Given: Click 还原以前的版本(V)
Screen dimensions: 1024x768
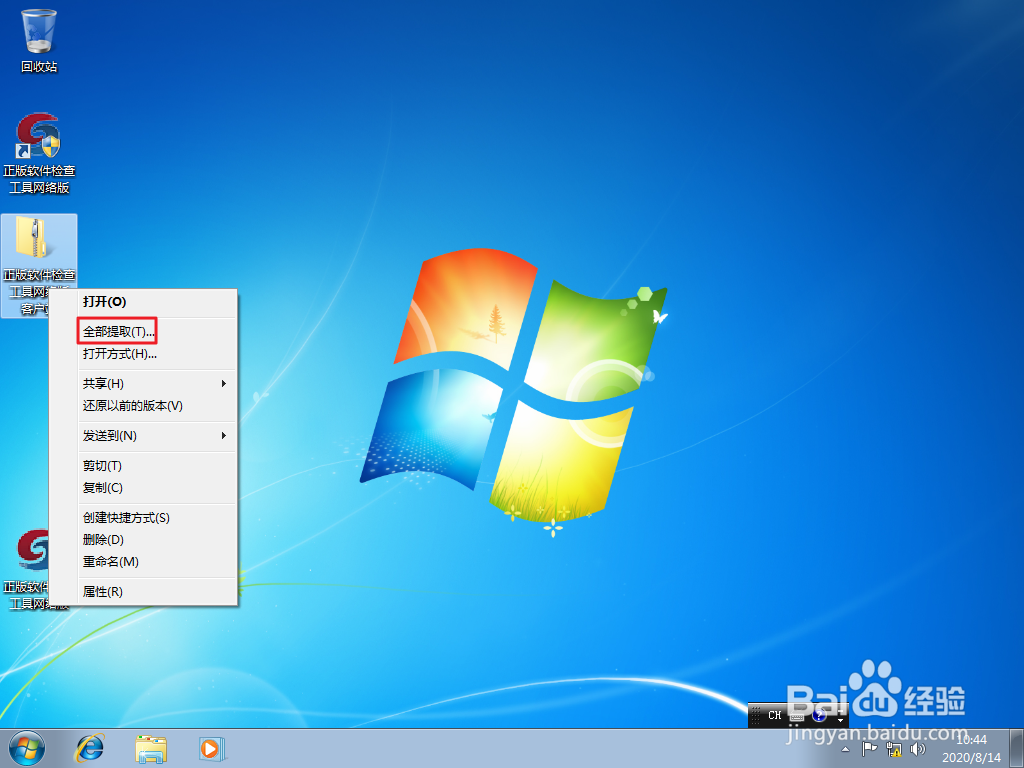Looking at the screenshot, I should 156,406.
